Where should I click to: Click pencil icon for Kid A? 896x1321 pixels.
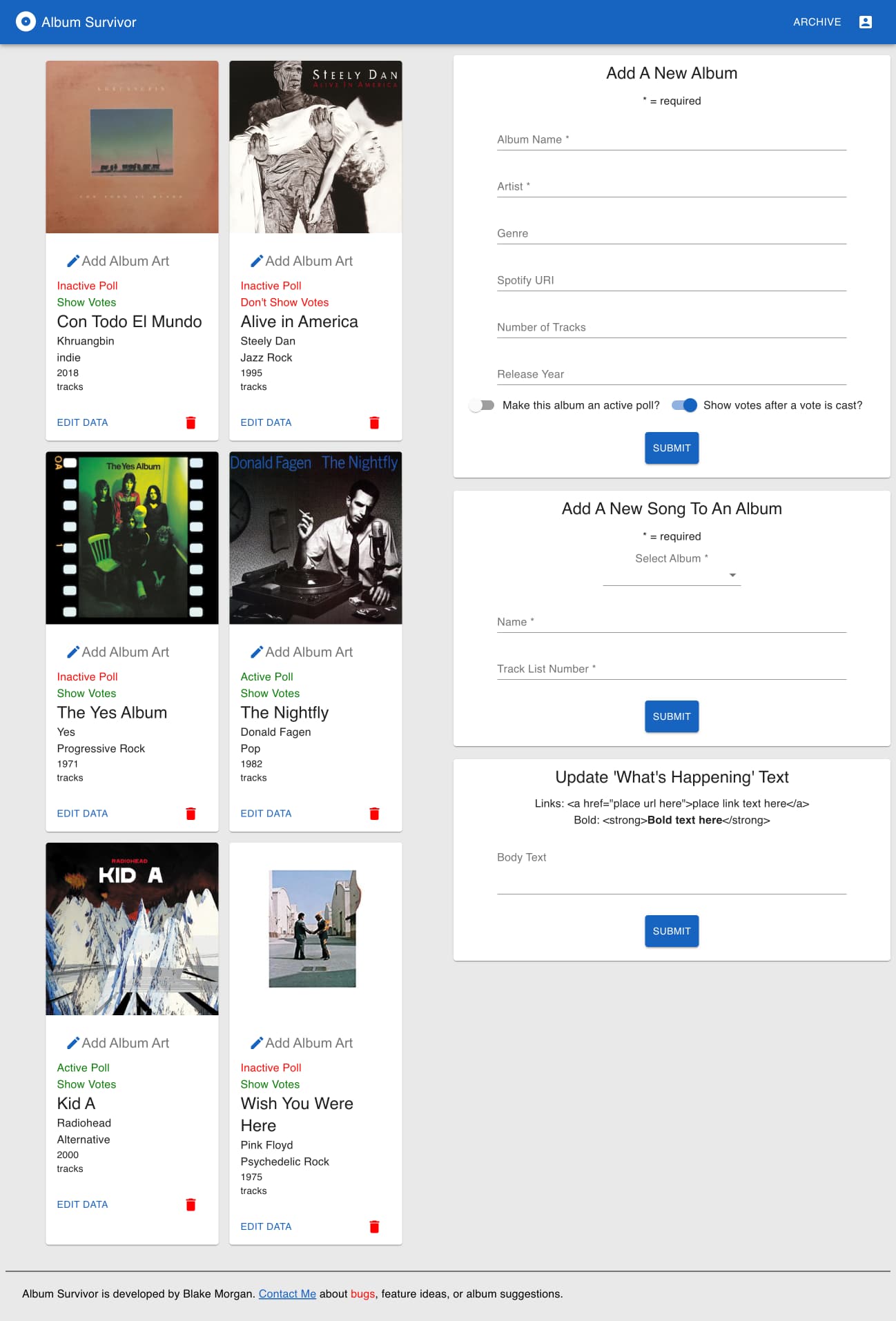coord(73,1043)
